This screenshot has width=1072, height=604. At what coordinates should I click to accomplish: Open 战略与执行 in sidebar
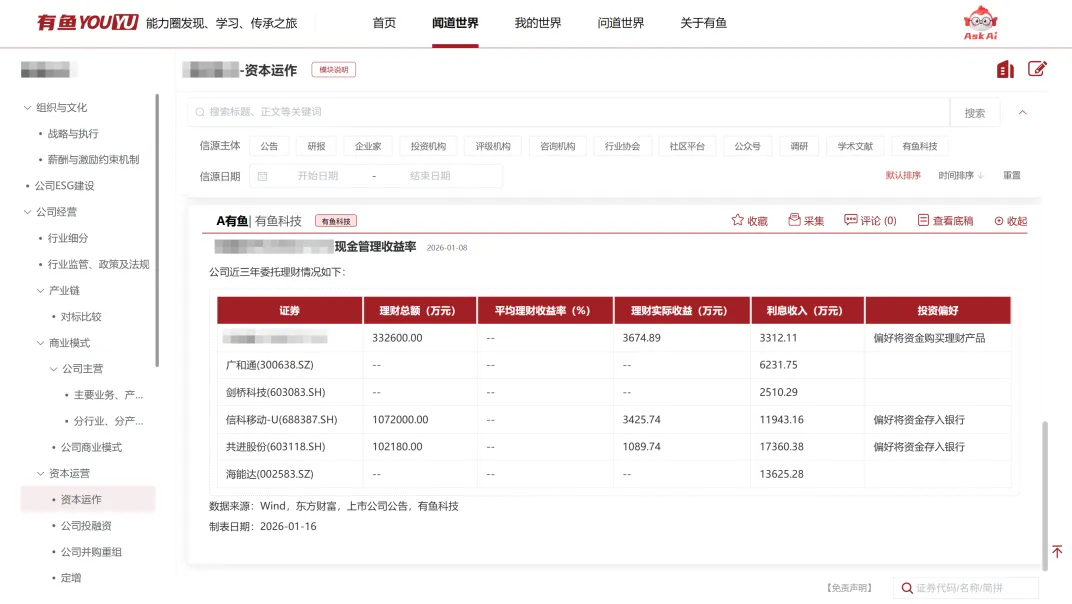coord(73,133)
